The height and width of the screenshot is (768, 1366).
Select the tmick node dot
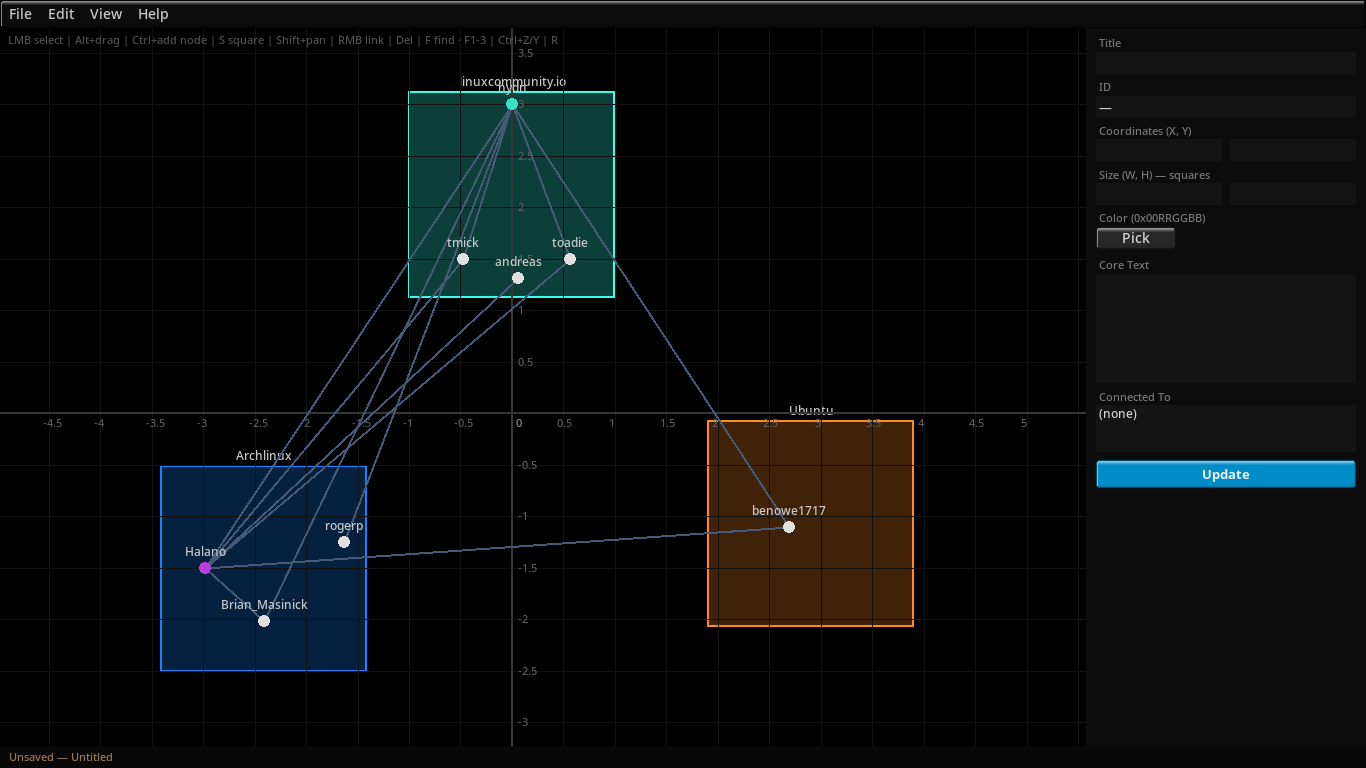point(463,259)
